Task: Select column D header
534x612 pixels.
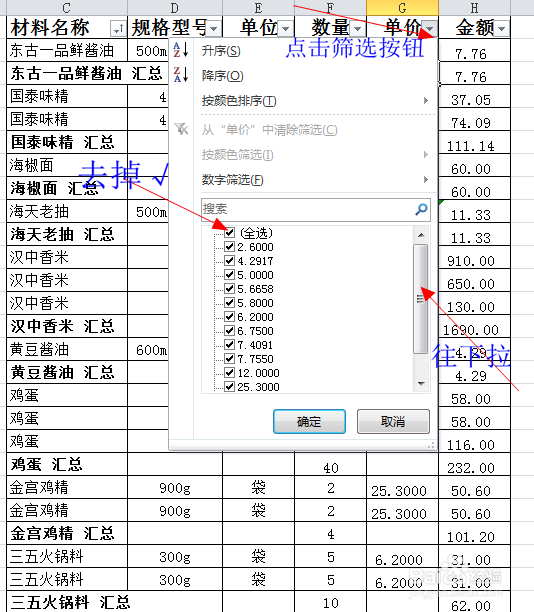Action: click(175, 8)
